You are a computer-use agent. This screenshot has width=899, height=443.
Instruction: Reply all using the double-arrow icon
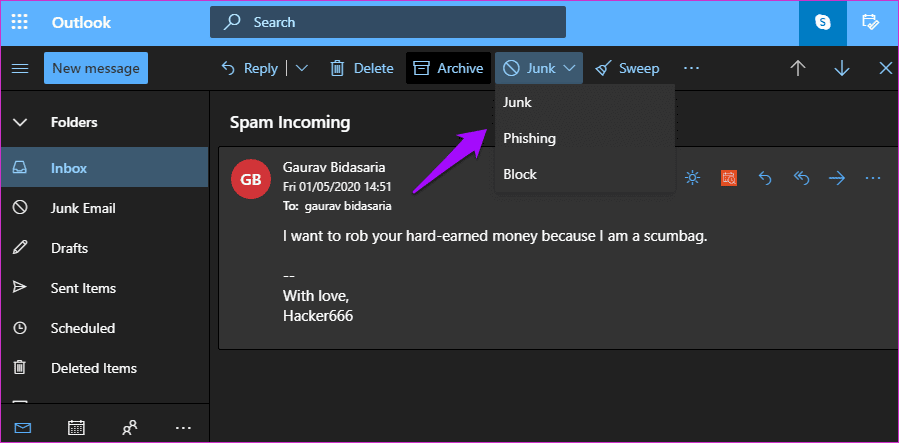801,178
